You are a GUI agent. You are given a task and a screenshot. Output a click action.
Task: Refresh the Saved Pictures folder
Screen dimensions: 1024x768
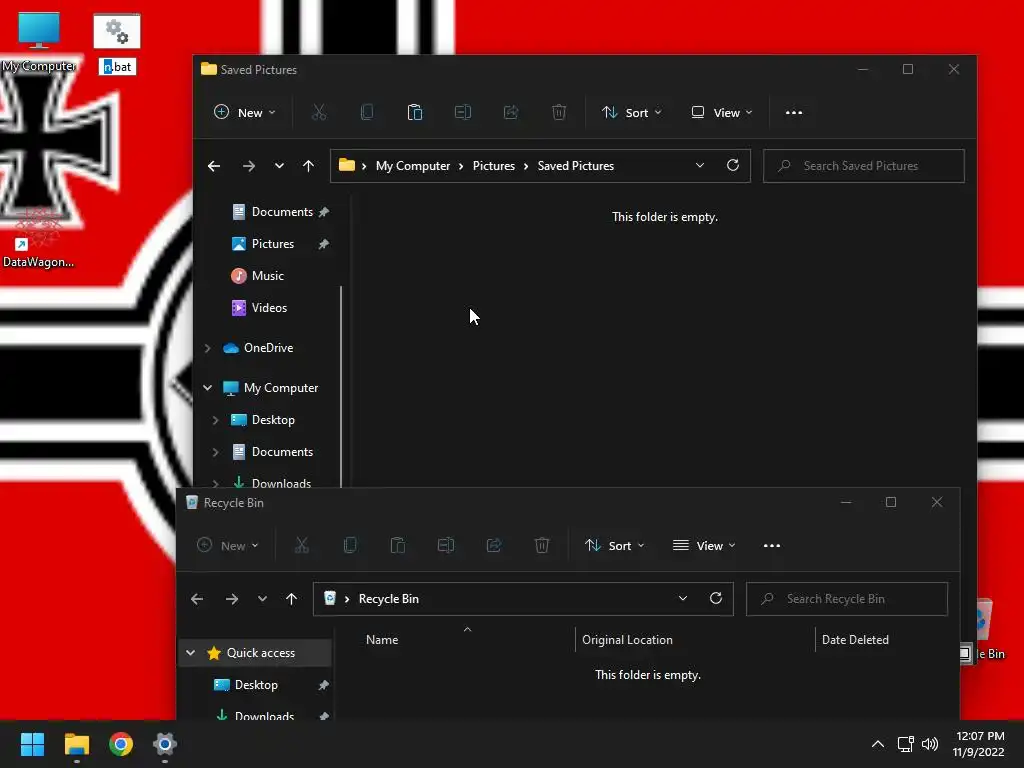click(x=733, y=165)
